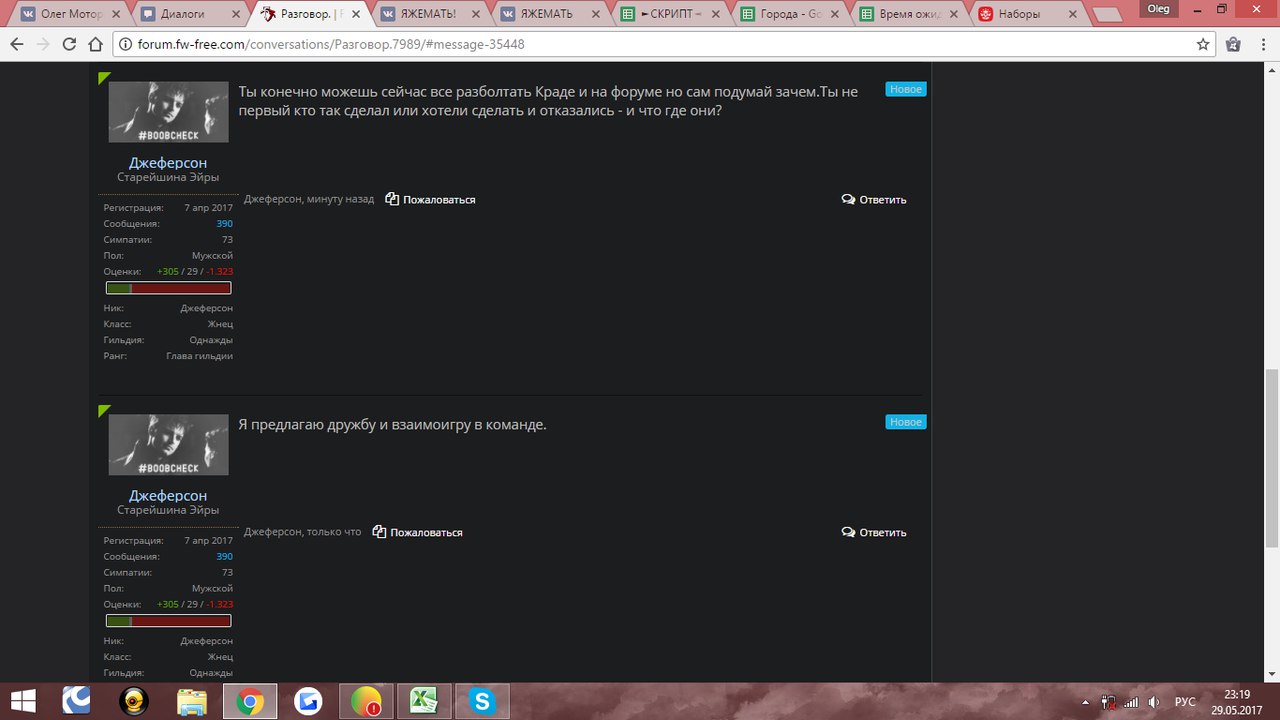Bookmark this page with the star icon

1203,45
